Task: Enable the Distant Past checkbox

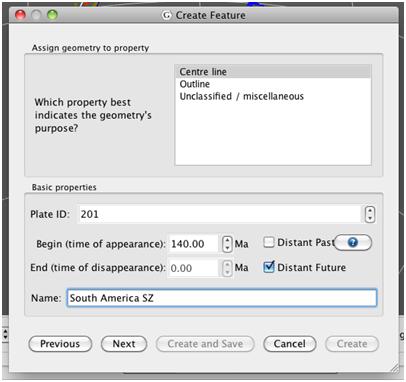Action: [x=269, y=242]
